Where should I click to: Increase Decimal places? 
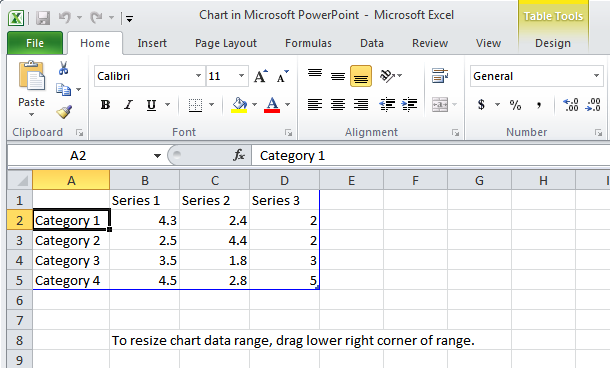coord(571,105)
